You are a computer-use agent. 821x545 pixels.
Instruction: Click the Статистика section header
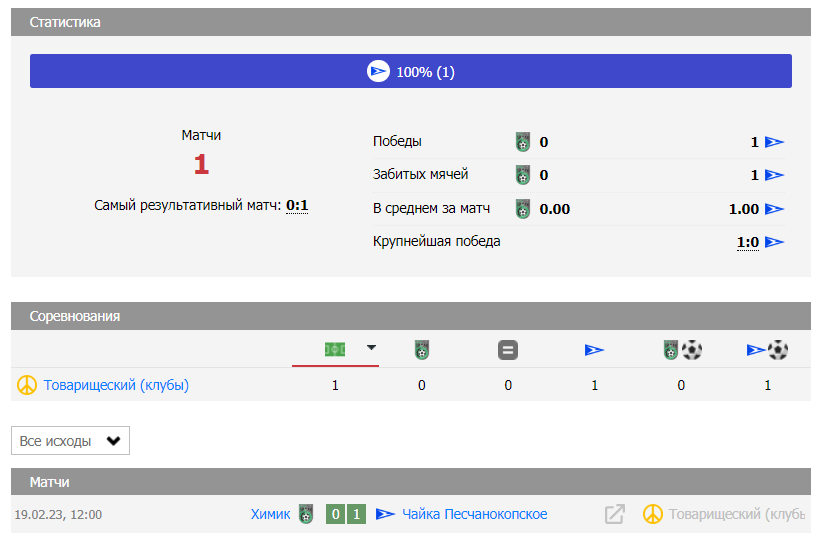pyautogui.click(x=65, y=22)
